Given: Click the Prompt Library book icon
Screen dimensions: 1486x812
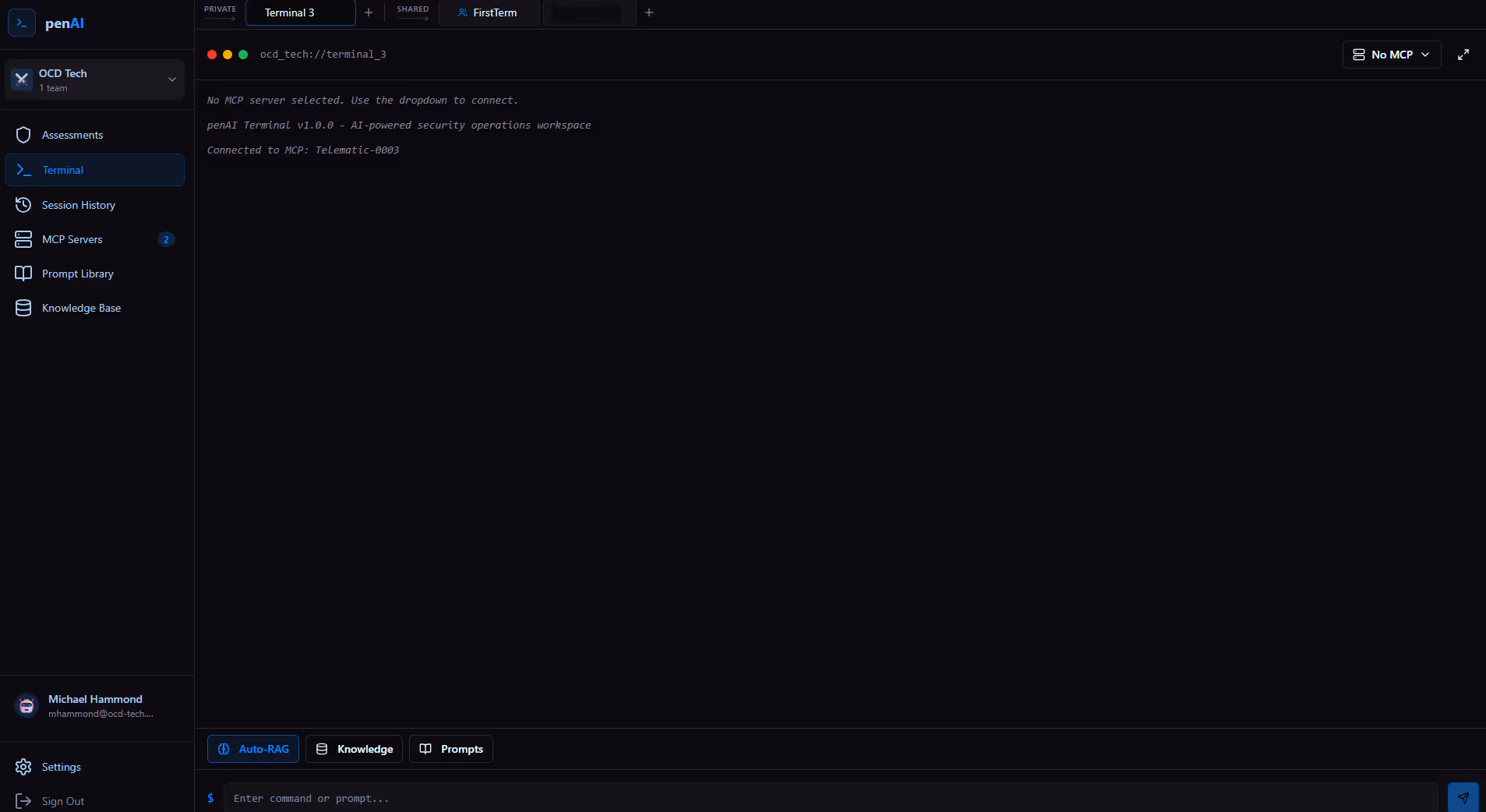Looking at the screenshot, I should (23, 274).
